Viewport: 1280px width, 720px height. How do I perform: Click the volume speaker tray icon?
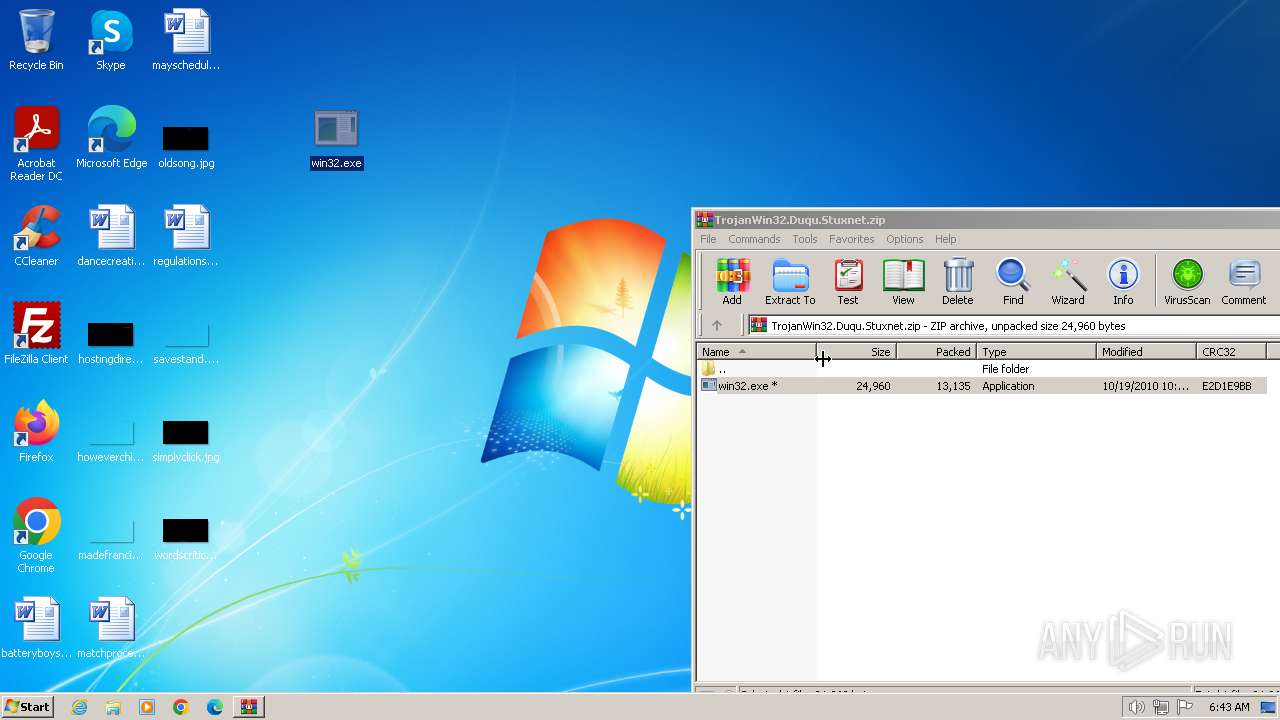tap(1136, 707)
